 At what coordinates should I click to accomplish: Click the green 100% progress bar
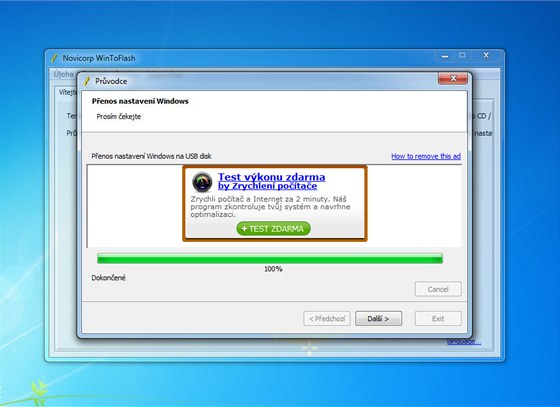pyautogui.click(x=270, y=258)
